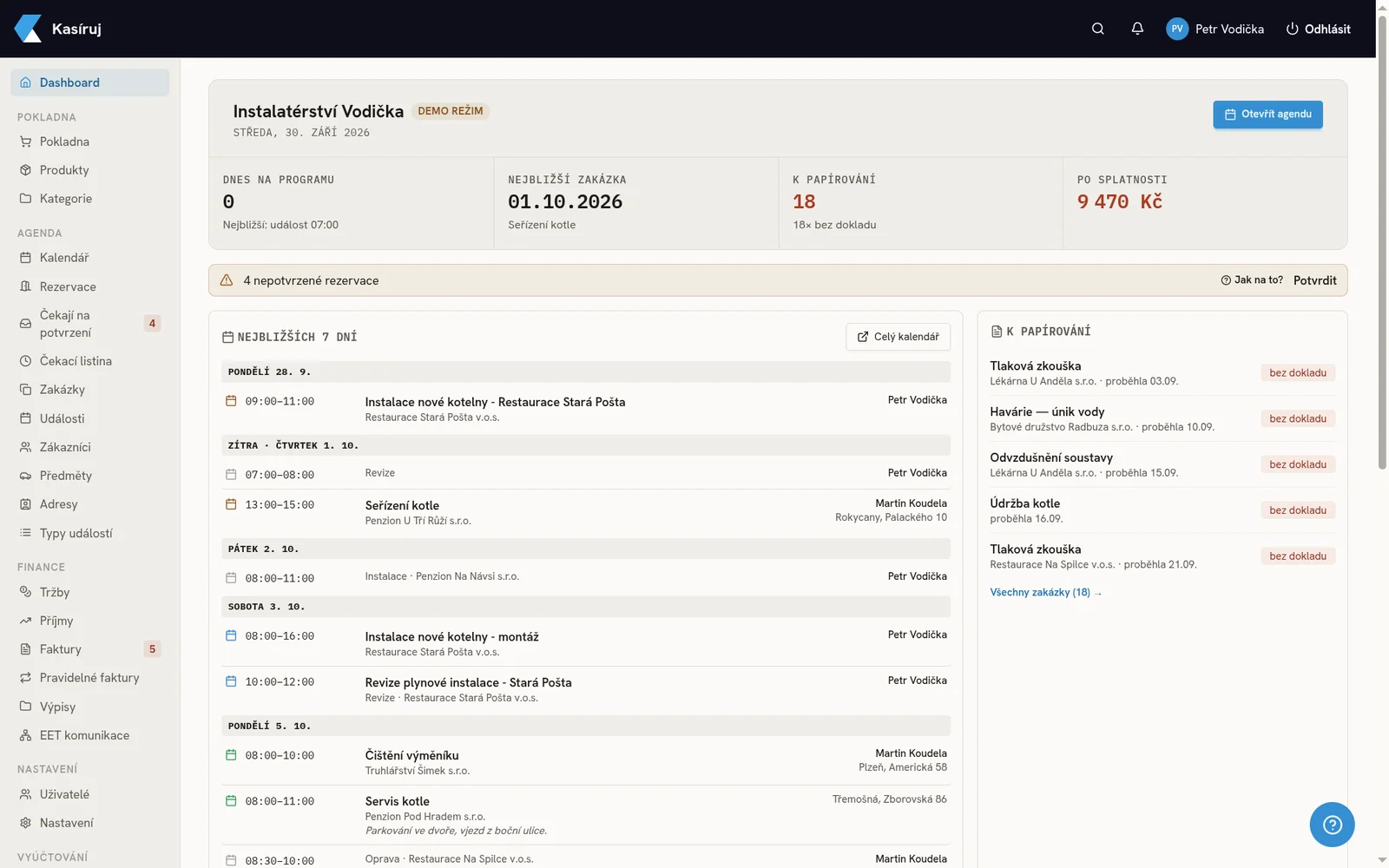The width and height of the screenshot is (1389, 868).
Task: Open Produkty sidebar item
Action: pos(89,170)
